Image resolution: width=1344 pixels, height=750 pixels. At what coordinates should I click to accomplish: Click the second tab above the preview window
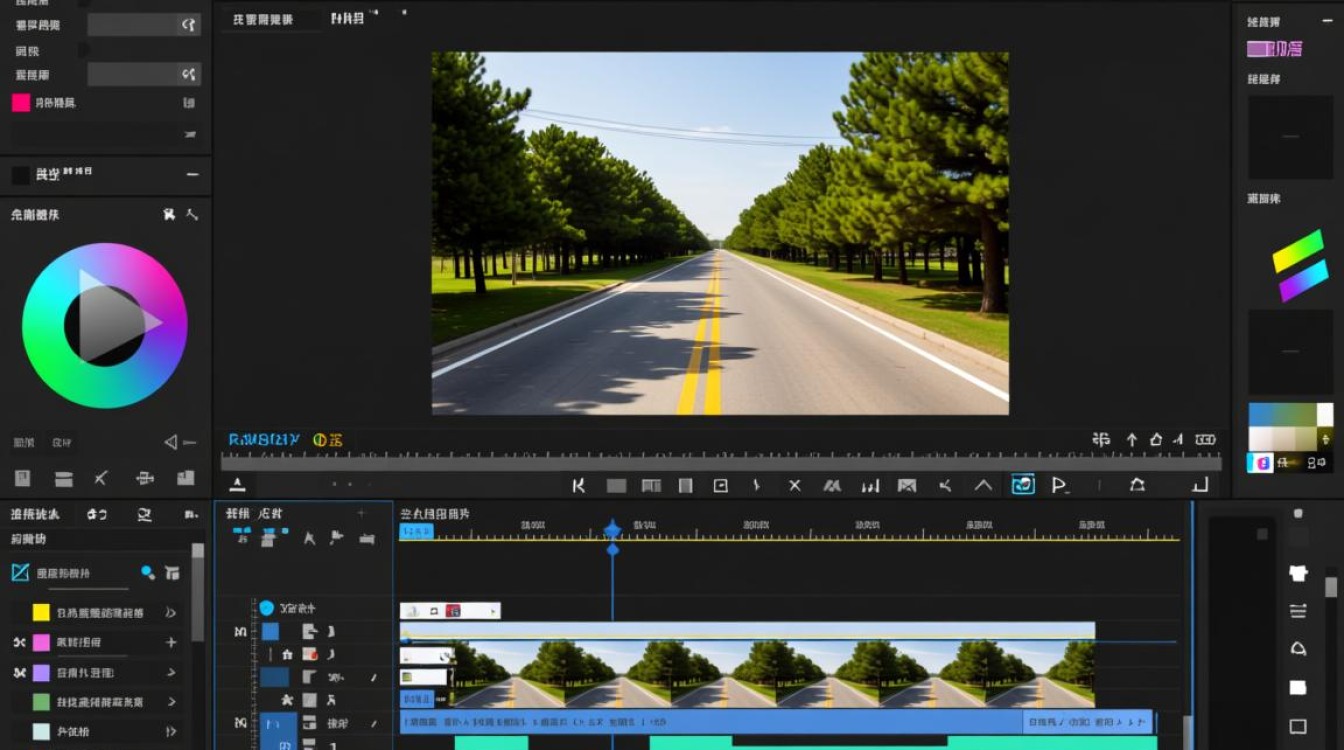tap(347, 18)
